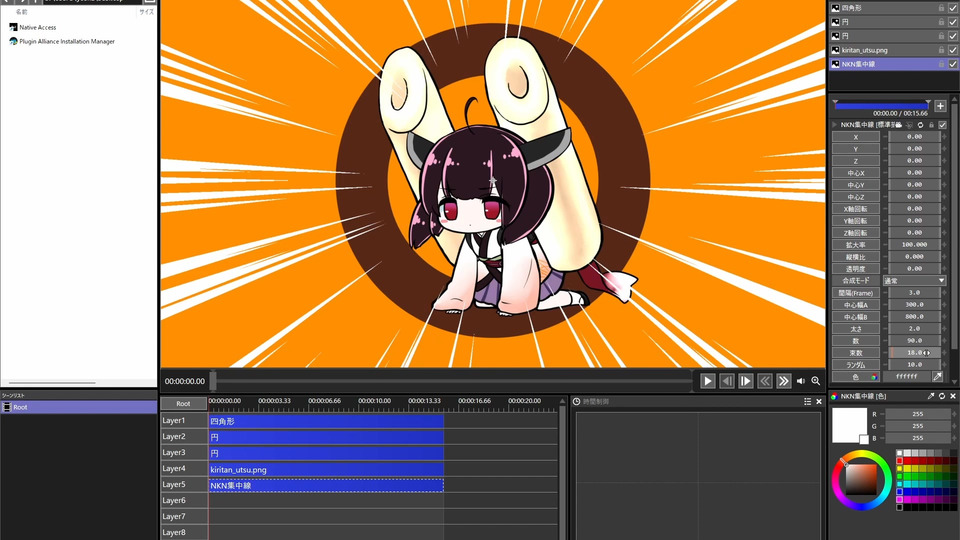The width and height of the screenshot is (960, 540).
Task: Click the 太さ parameter button
Action: point(855,329)
